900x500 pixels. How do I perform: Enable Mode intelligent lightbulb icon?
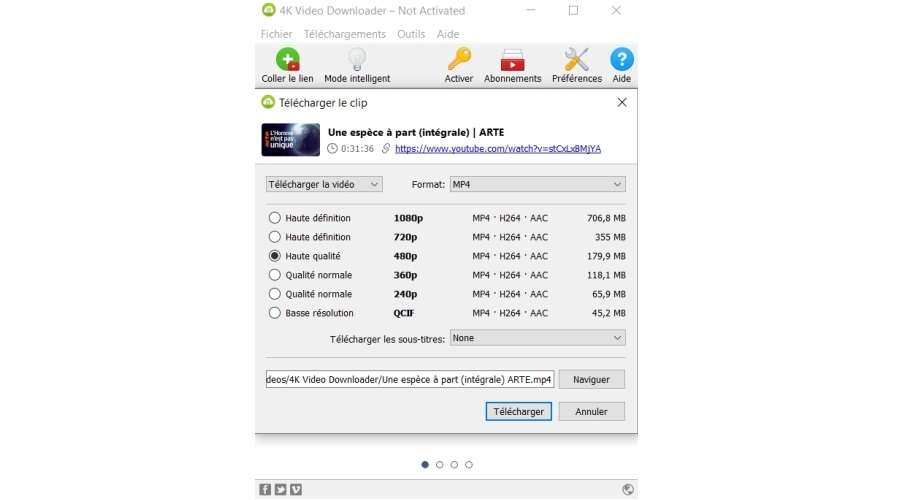pyautogui.click(x=357, y=59)
